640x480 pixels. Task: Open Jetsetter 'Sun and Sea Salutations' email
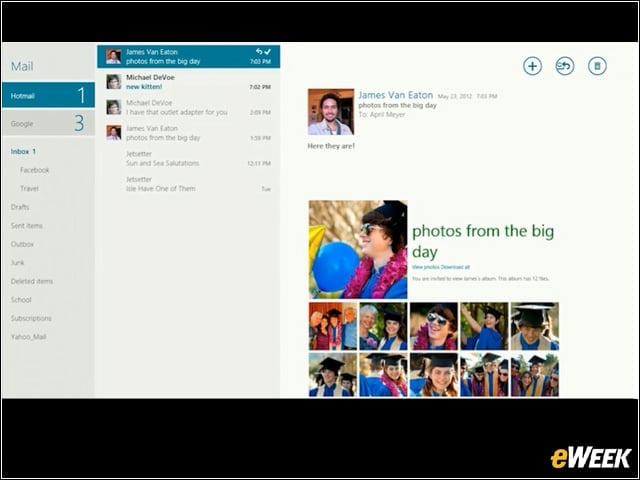189,158
